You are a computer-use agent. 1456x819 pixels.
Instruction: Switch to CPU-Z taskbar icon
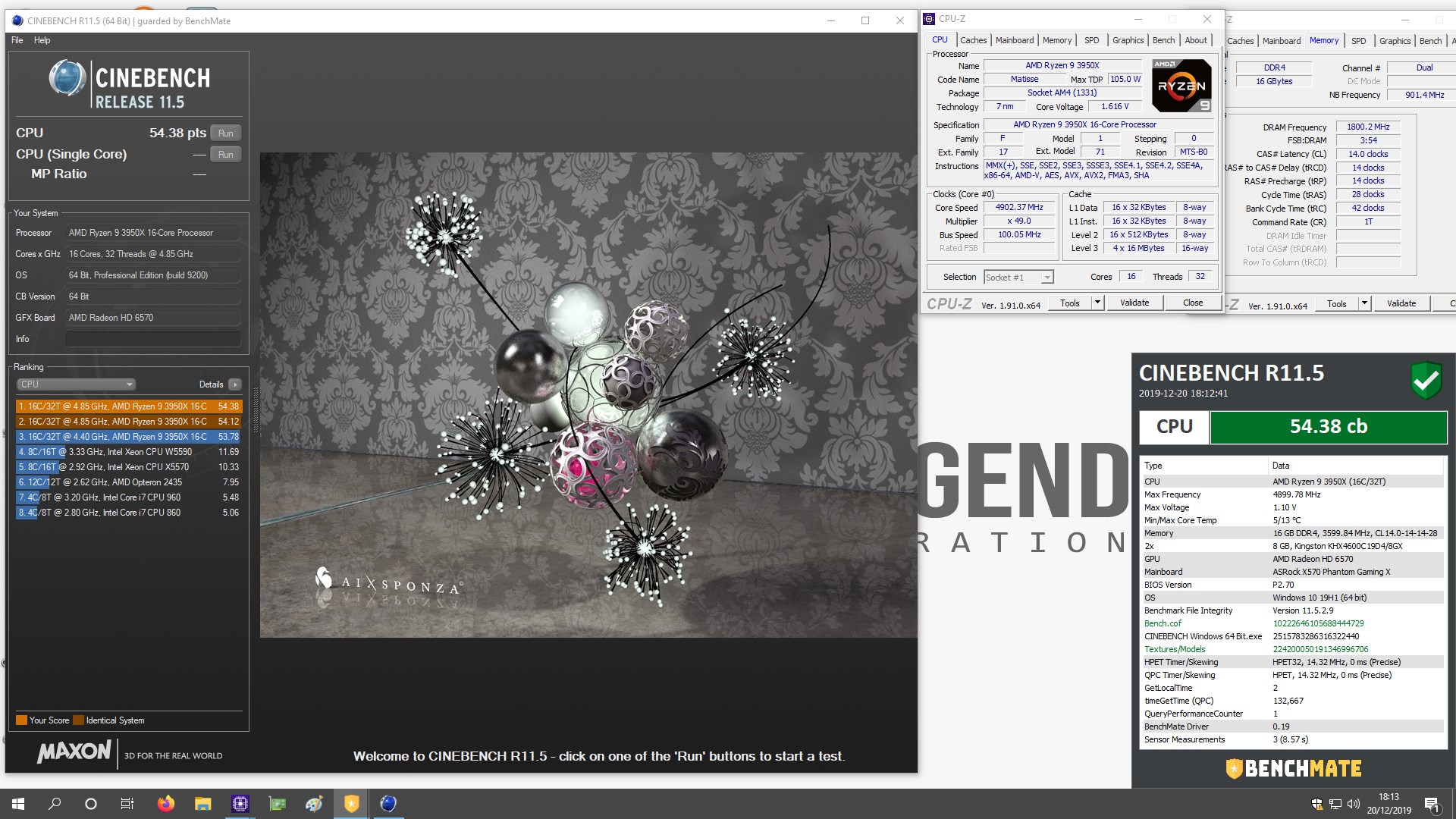point(240,804)
